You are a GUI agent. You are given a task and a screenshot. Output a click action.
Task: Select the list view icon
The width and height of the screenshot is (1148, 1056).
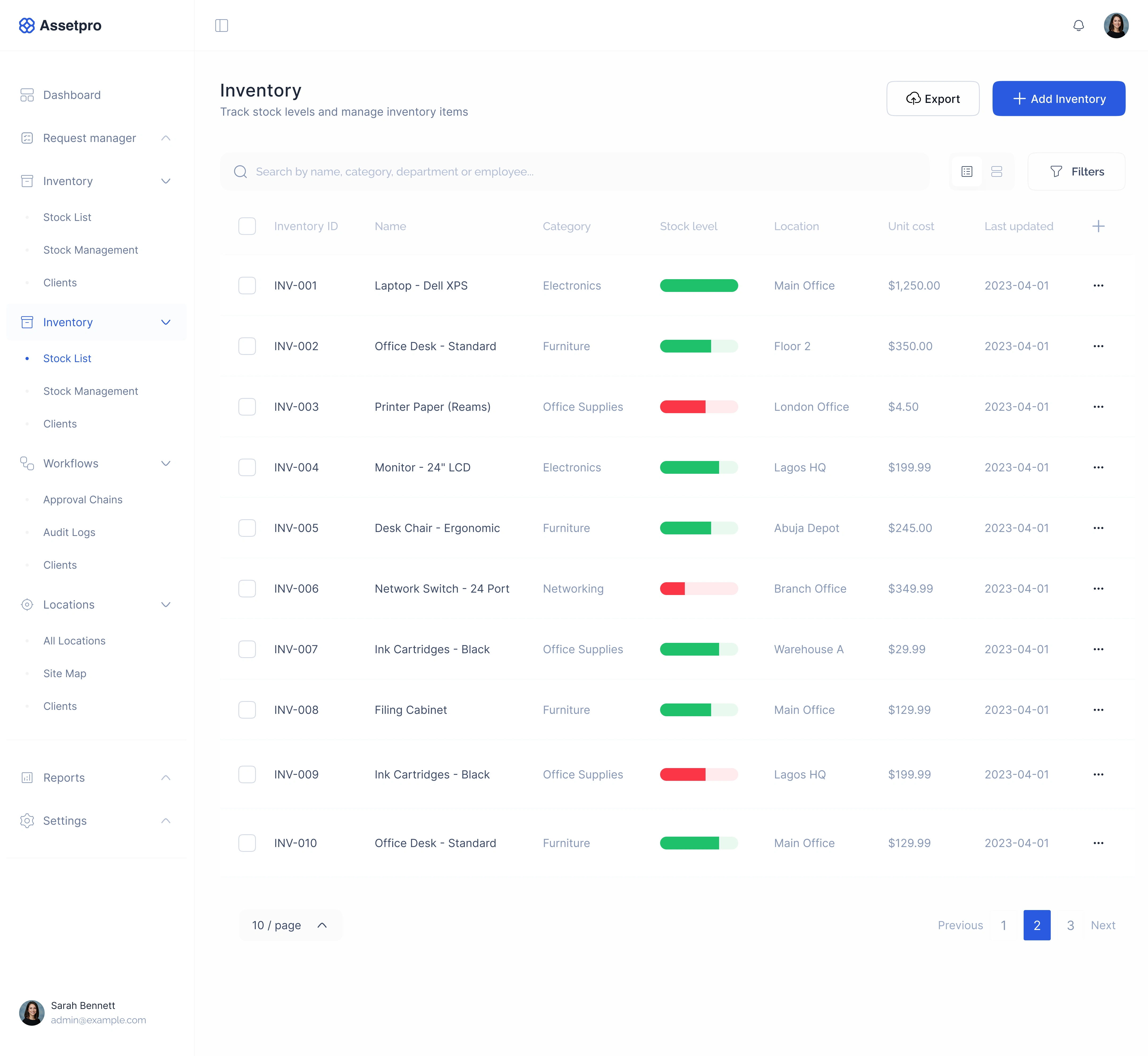coord(967,171)
